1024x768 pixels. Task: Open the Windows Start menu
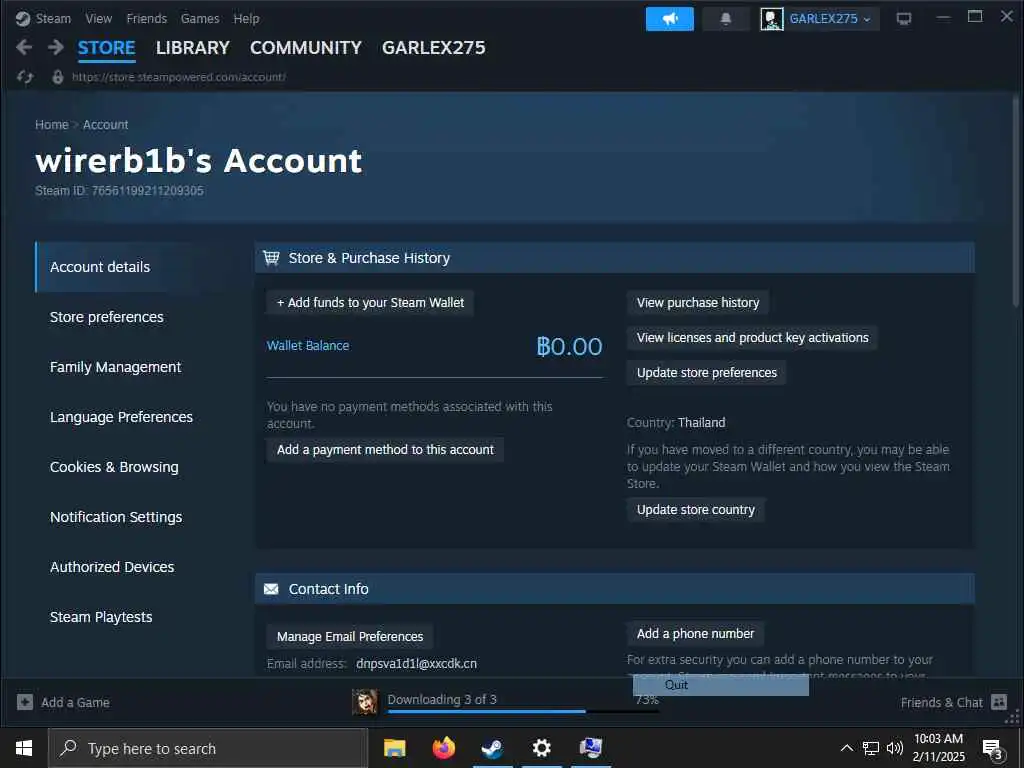(x=24, y=748)
